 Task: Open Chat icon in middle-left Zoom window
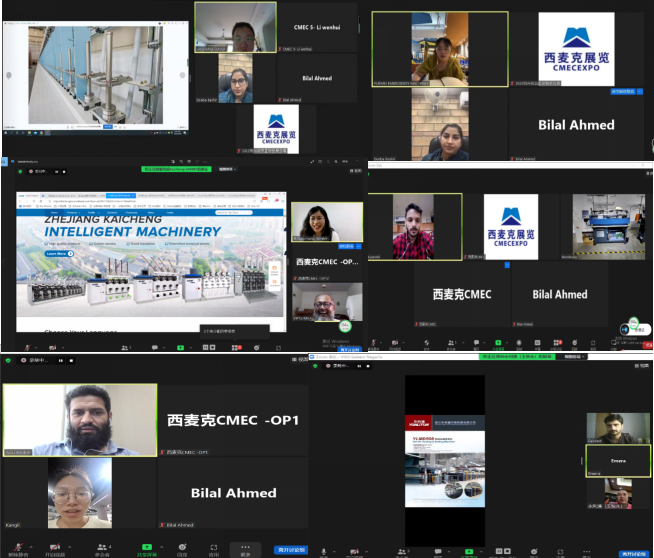(x=155, y=347)
